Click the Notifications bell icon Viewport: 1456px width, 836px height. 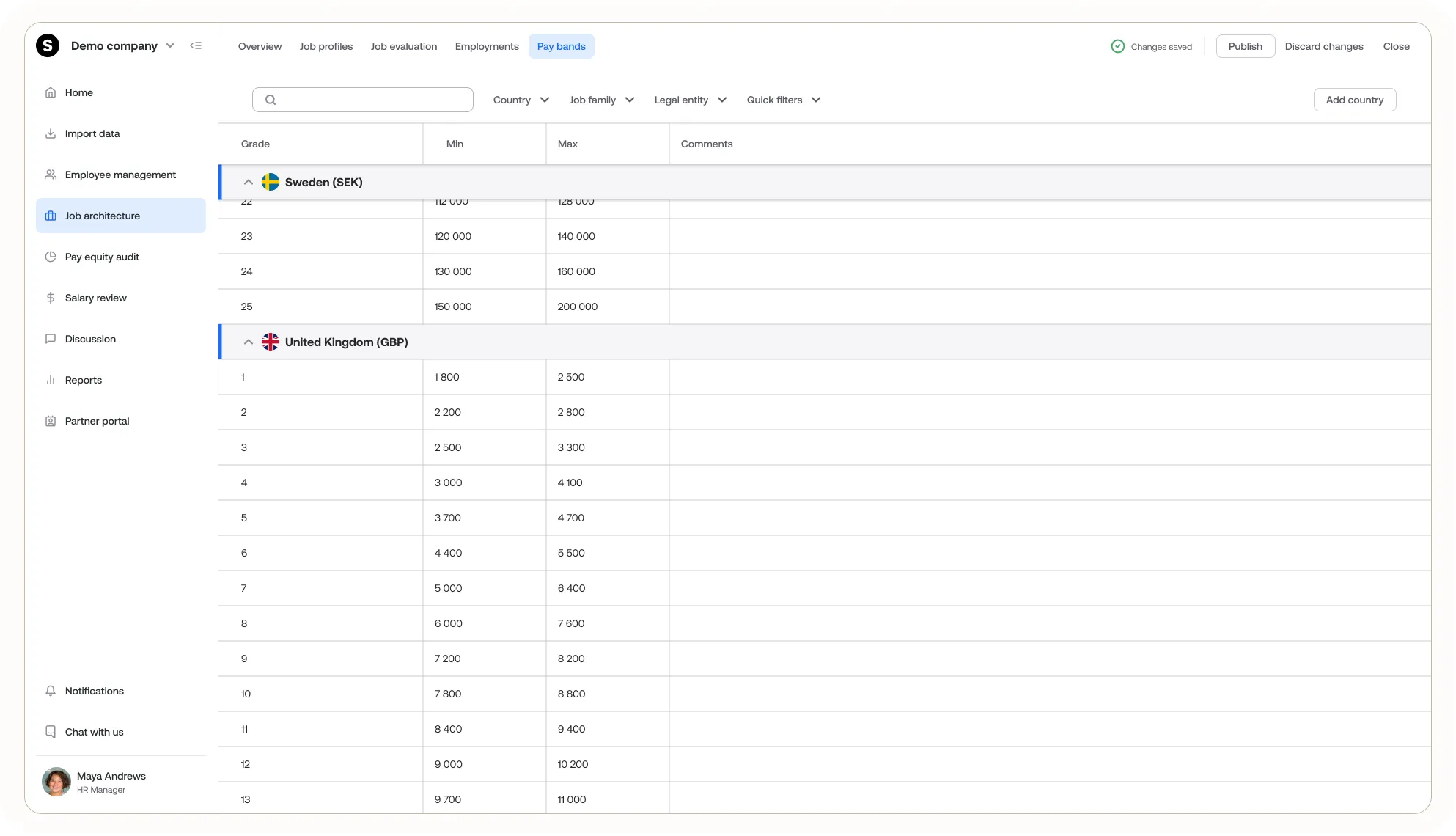51,691
